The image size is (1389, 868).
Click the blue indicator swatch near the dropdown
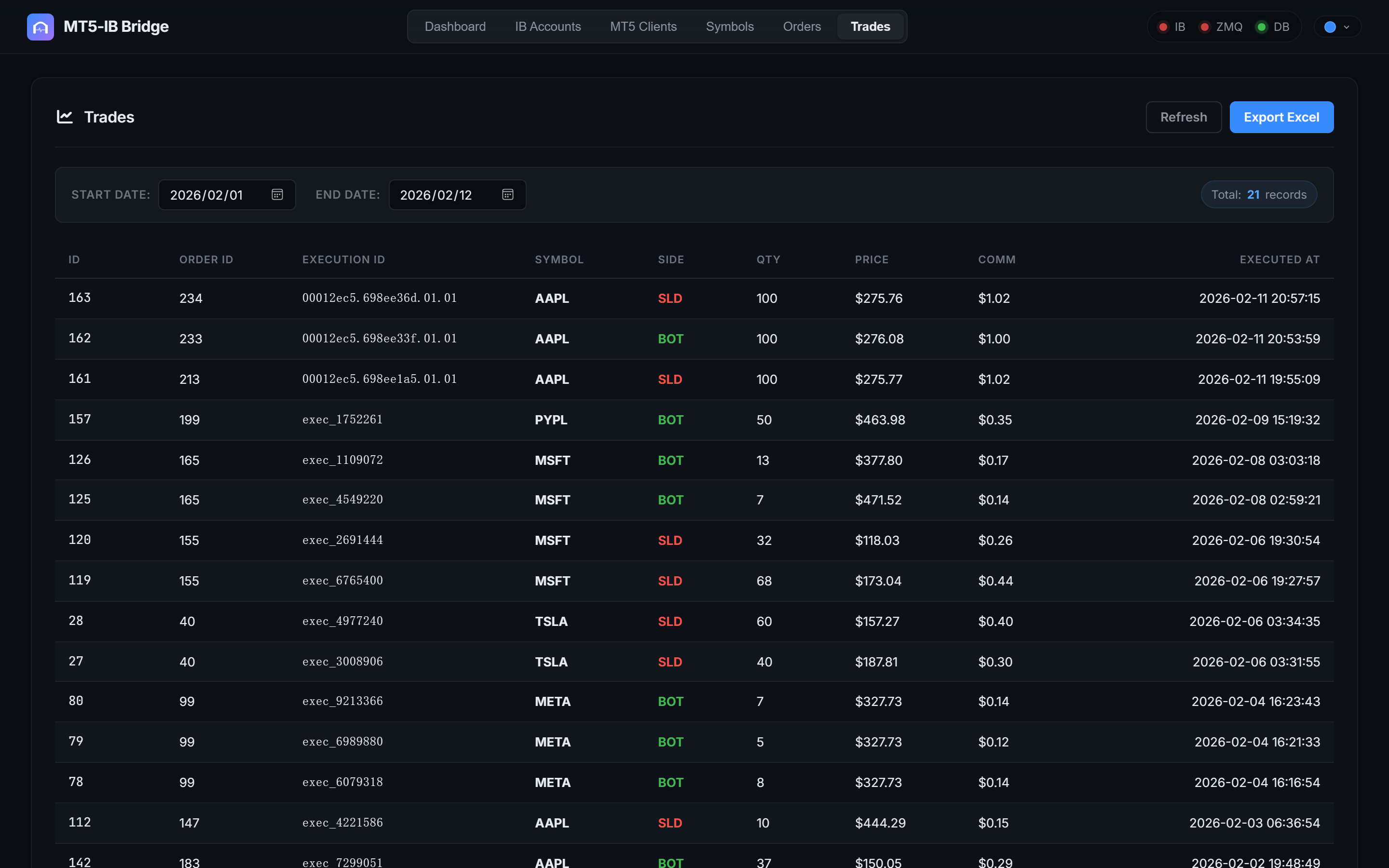tap(1332, 27)
